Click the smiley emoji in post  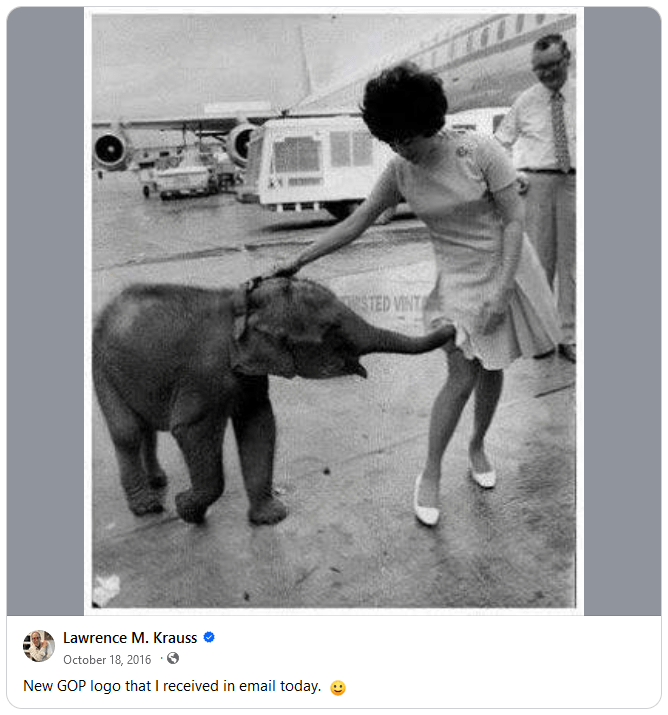click(x=338, y=687)
